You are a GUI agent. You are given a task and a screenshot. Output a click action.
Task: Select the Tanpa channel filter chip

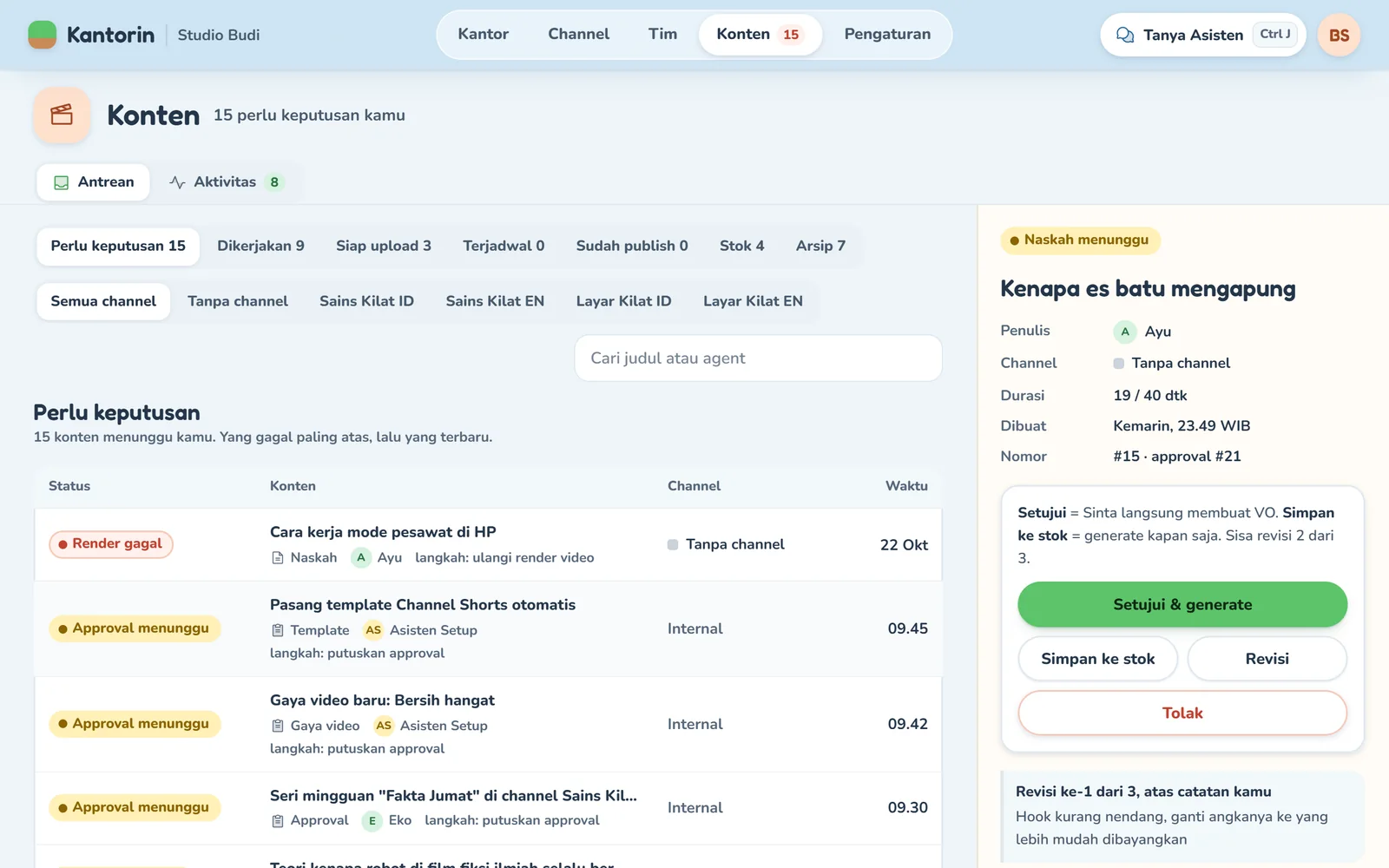click(238, 302)
